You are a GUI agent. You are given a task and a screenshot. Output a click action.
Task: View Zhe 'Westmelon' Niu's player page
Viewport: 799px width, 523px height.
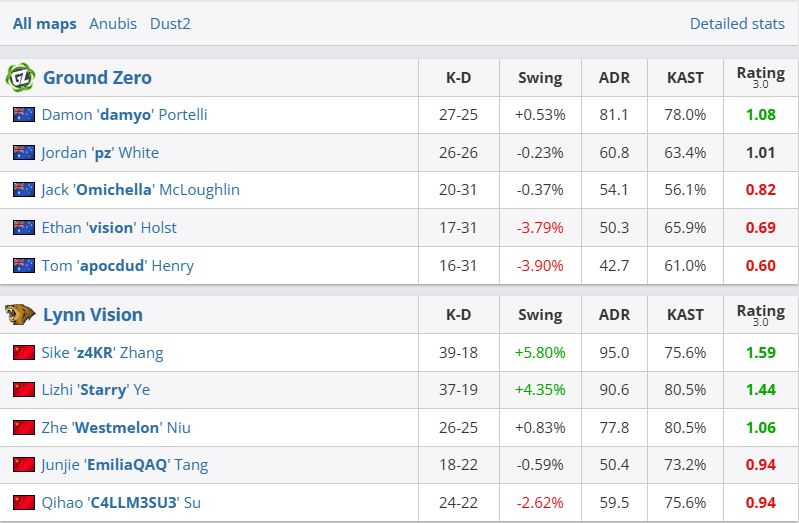[x=116, y=428]
